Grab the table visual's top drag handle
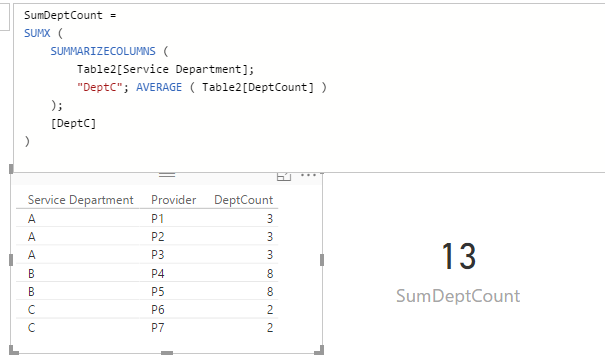The height and width of the screenshot is (363, 605). point(167,175)
